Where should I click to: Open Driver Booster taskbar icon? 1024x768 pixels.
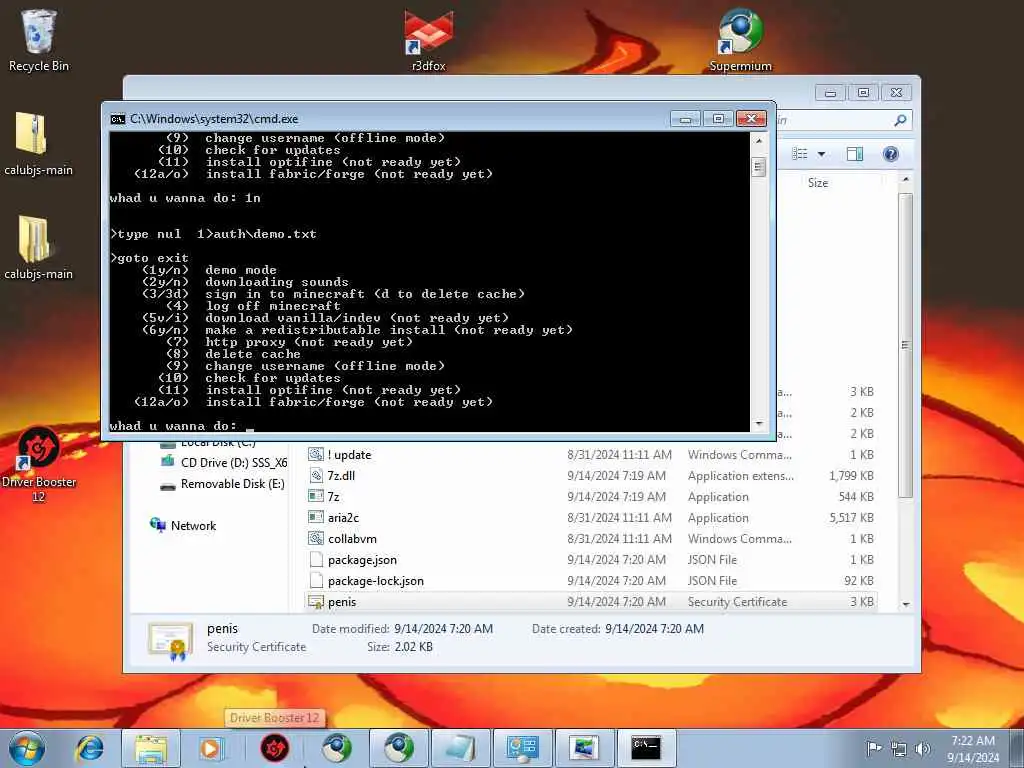274,748
